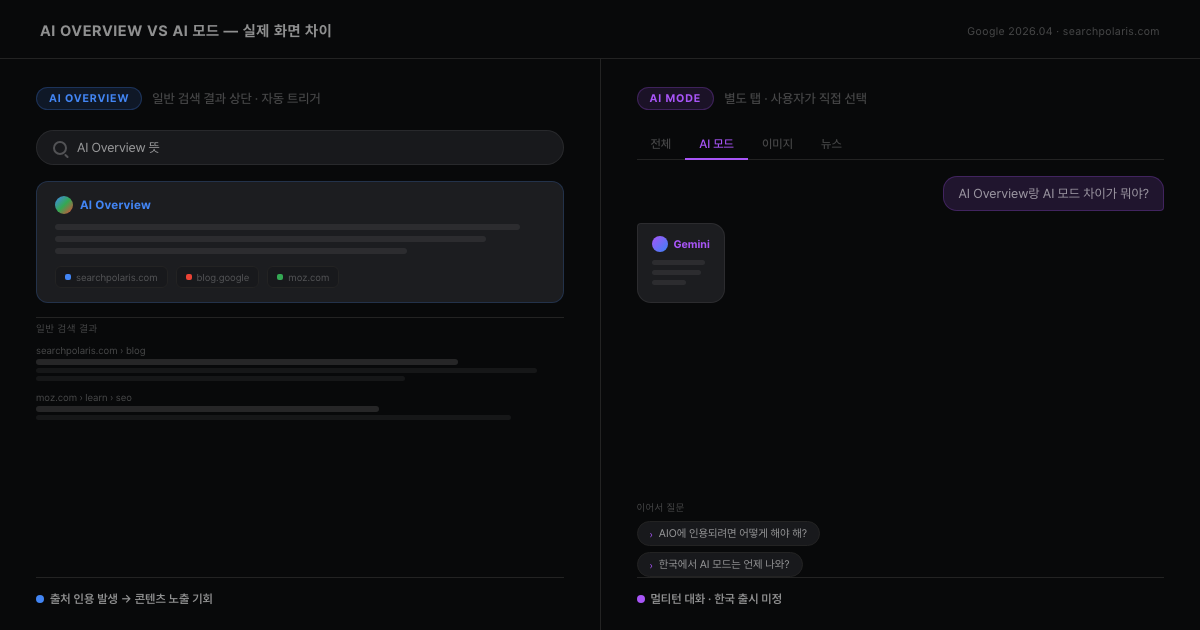
Task: Click the purple Gemini avatar icon
Action: (660, 244)
